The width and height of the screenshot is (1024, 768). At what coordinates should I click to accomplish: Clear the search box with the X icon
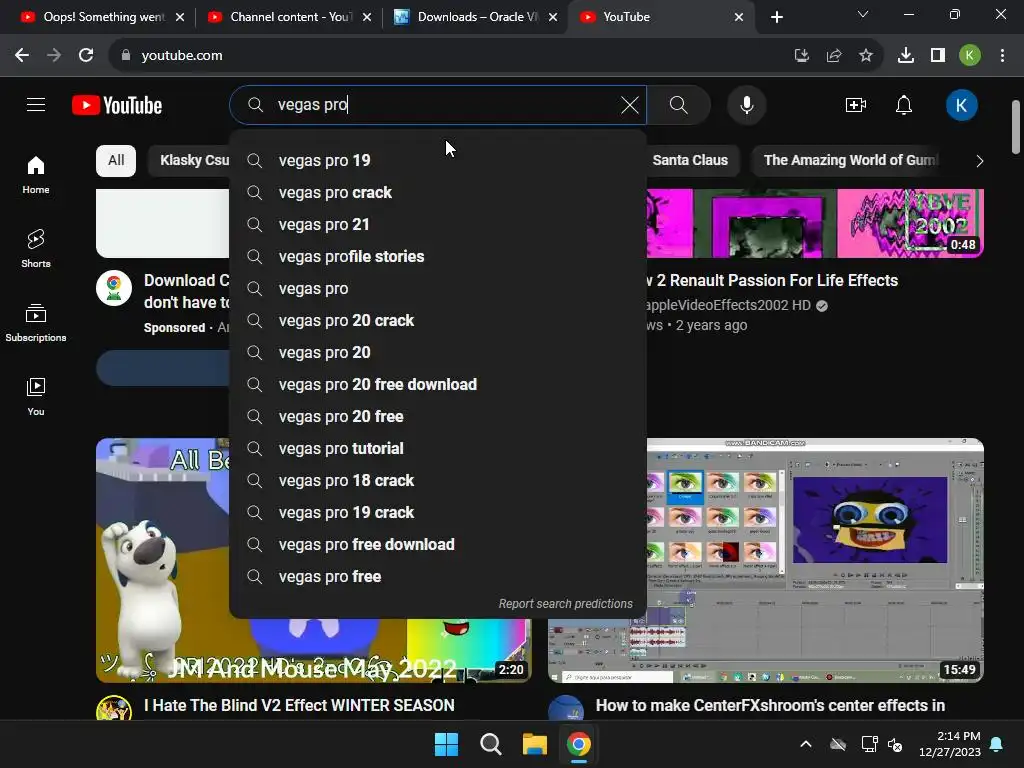[630, 104]
